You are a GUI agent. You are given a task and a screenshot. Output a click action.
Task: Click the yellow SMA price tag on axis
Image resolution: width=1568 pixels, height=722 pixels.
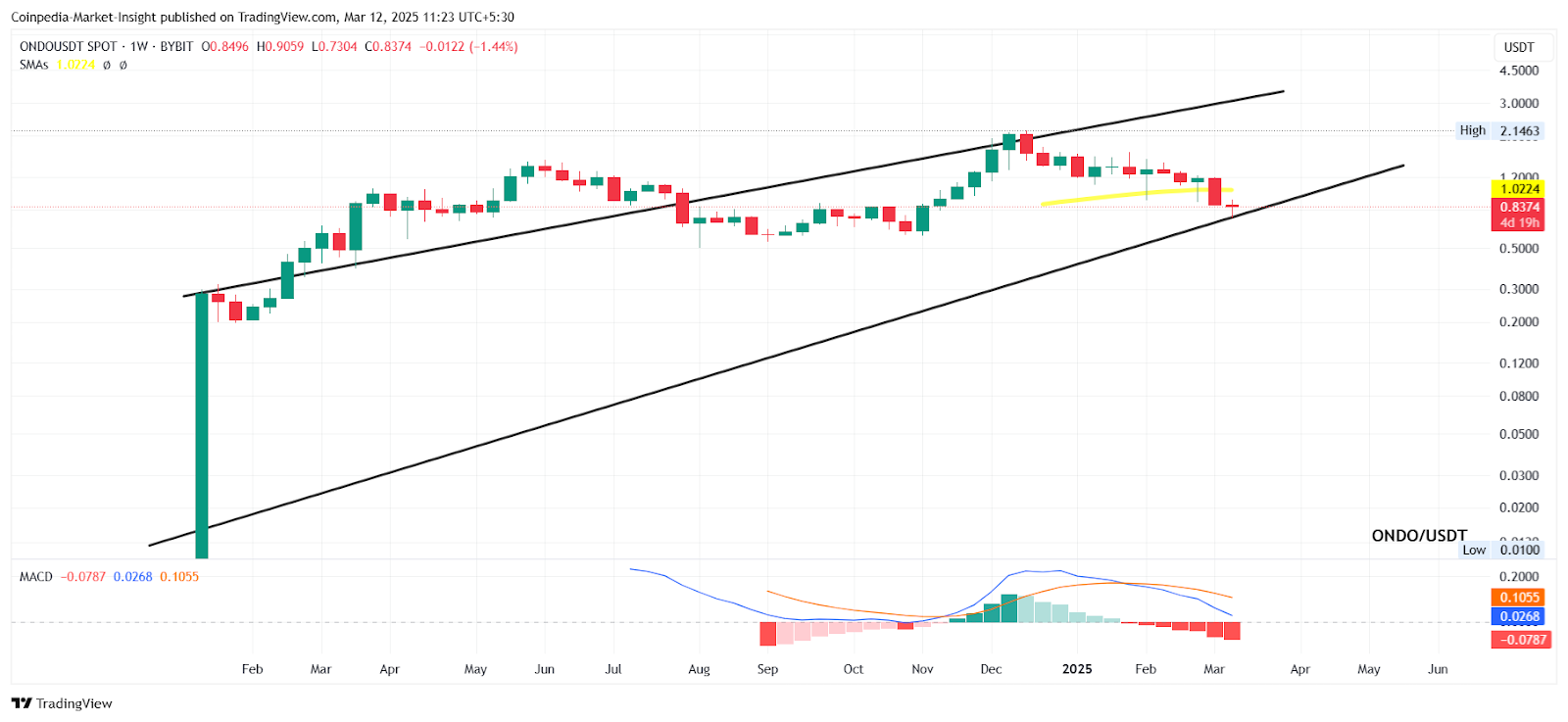[x=1519, y=189]
